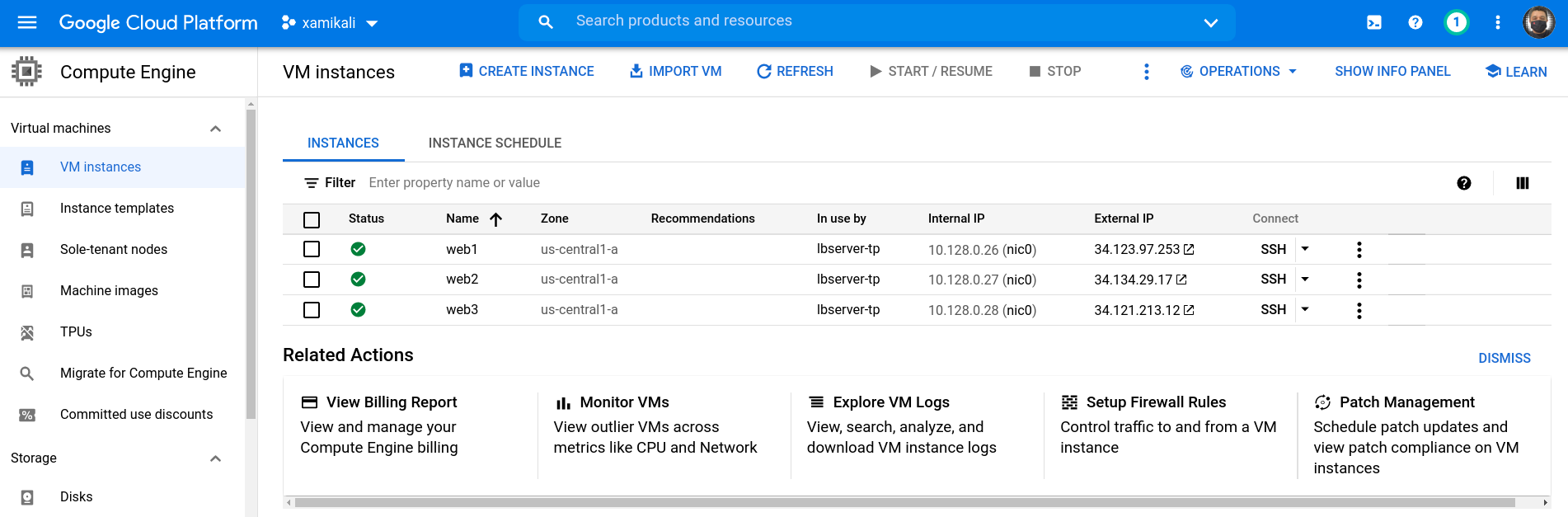Select the web2 instance checkbox

coord(312,280)
